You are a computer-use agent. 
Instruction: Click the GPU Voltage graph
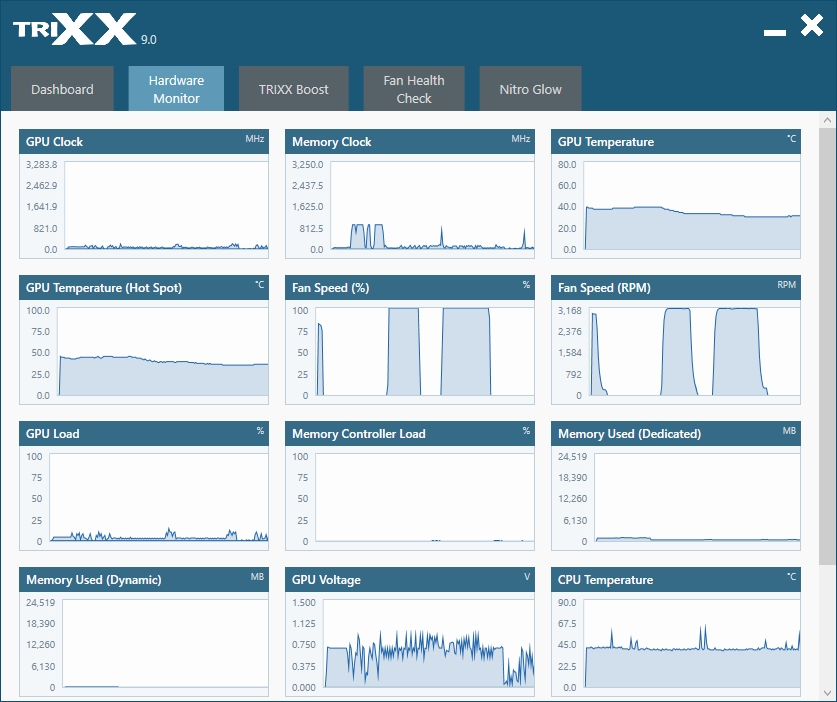[429, 643]
